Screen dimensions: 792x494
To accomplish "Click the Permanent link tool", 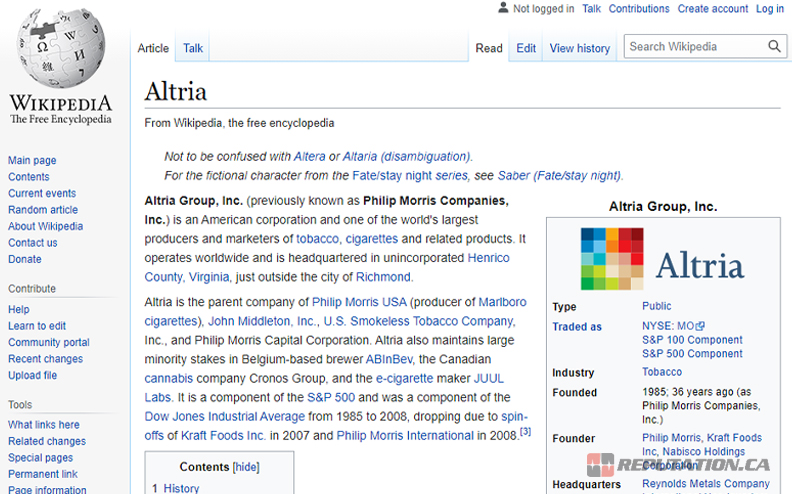I will pyautogui.click(x=42, y=474).
